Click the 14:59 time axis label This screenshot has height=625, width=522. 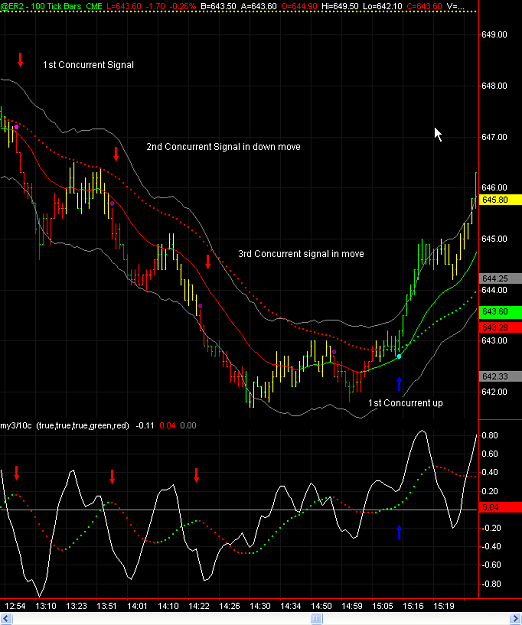(x=352, y=606)
